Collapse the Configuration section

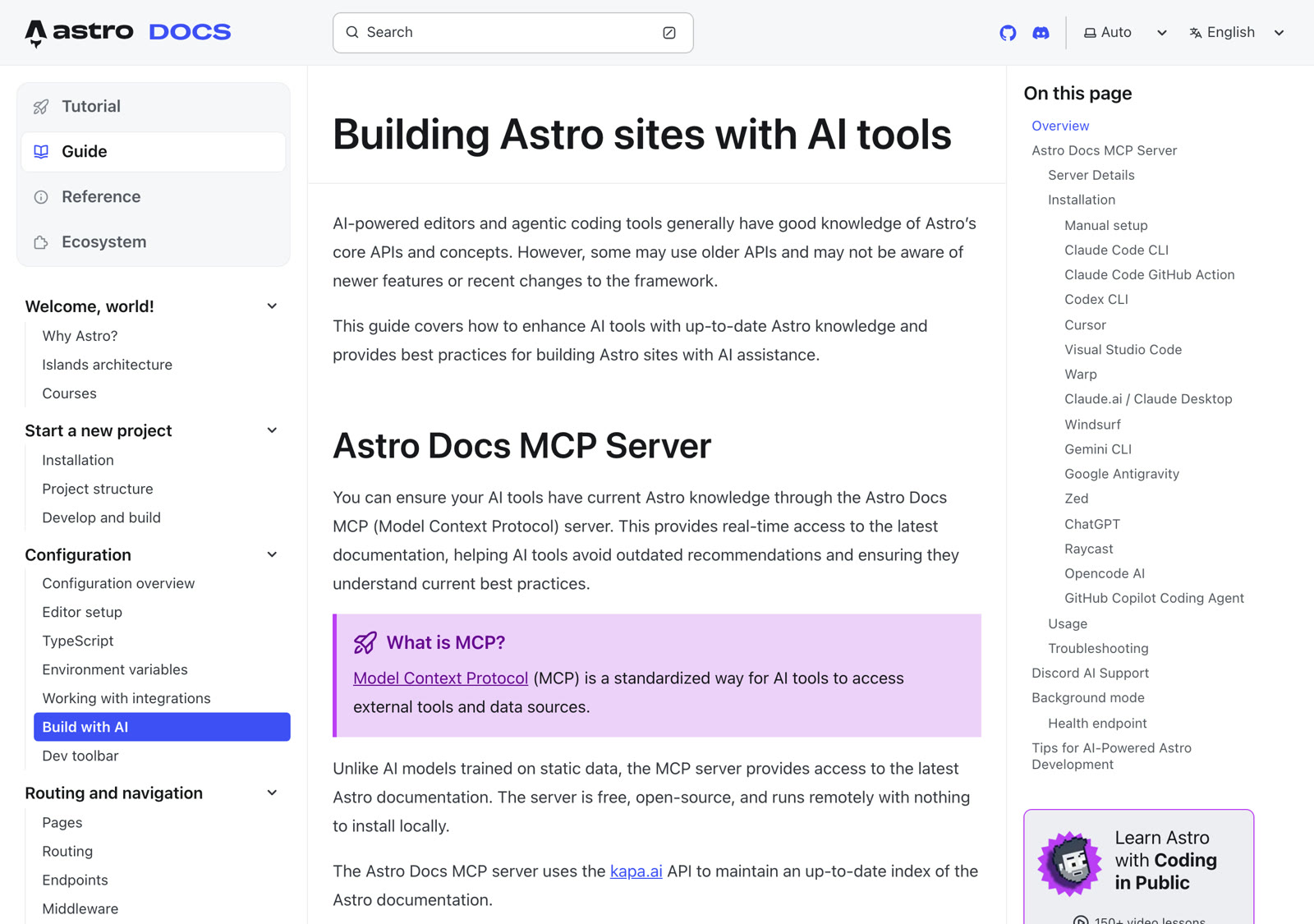(x=272, y=554)
